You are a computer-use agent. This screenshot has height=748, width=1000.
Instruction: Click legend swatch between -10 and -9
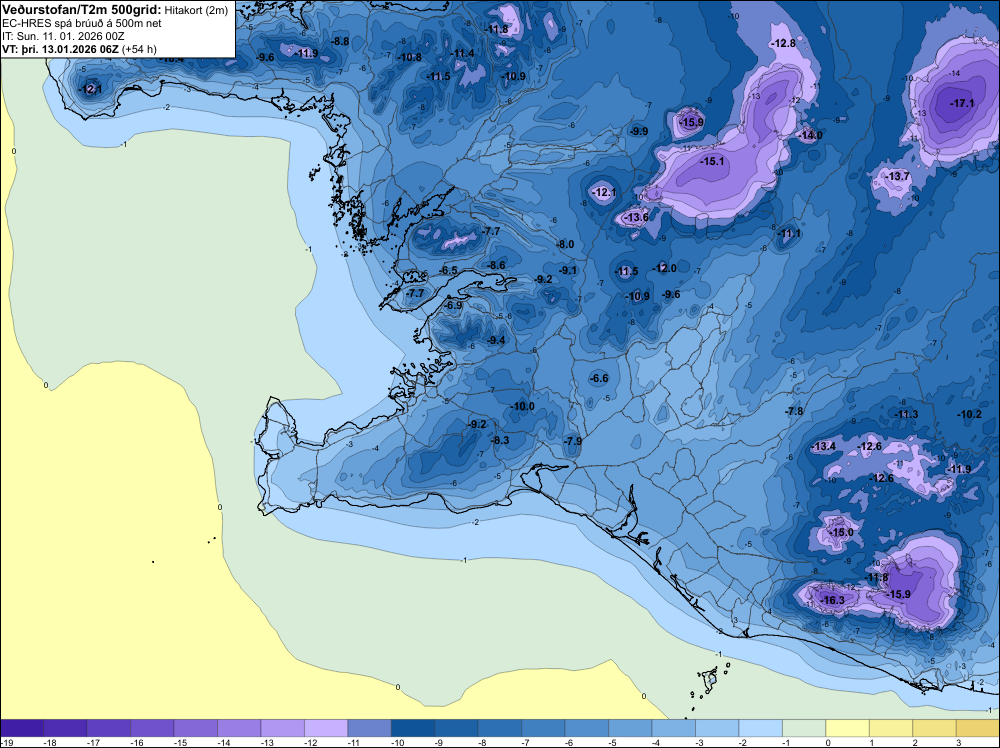pos(413,728)
